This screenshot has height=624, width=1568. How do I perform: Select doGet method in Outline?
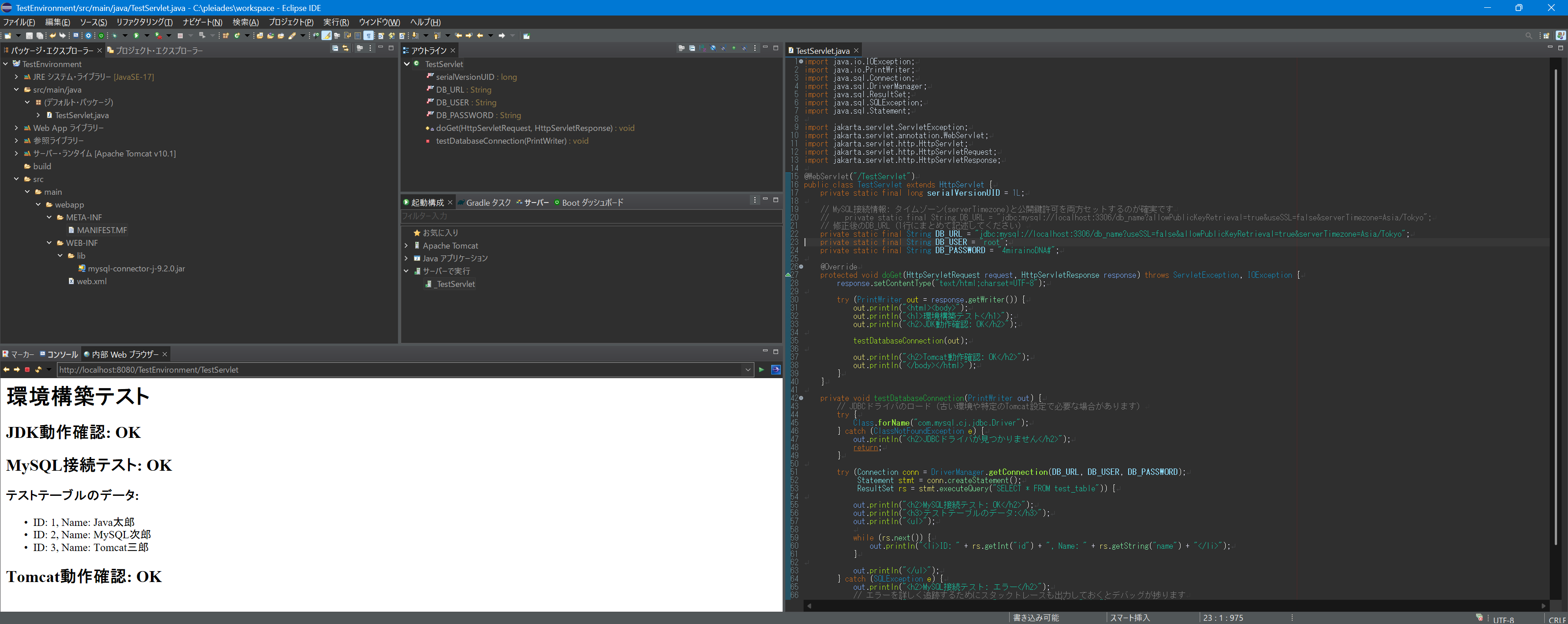click(x=523, y=128)
